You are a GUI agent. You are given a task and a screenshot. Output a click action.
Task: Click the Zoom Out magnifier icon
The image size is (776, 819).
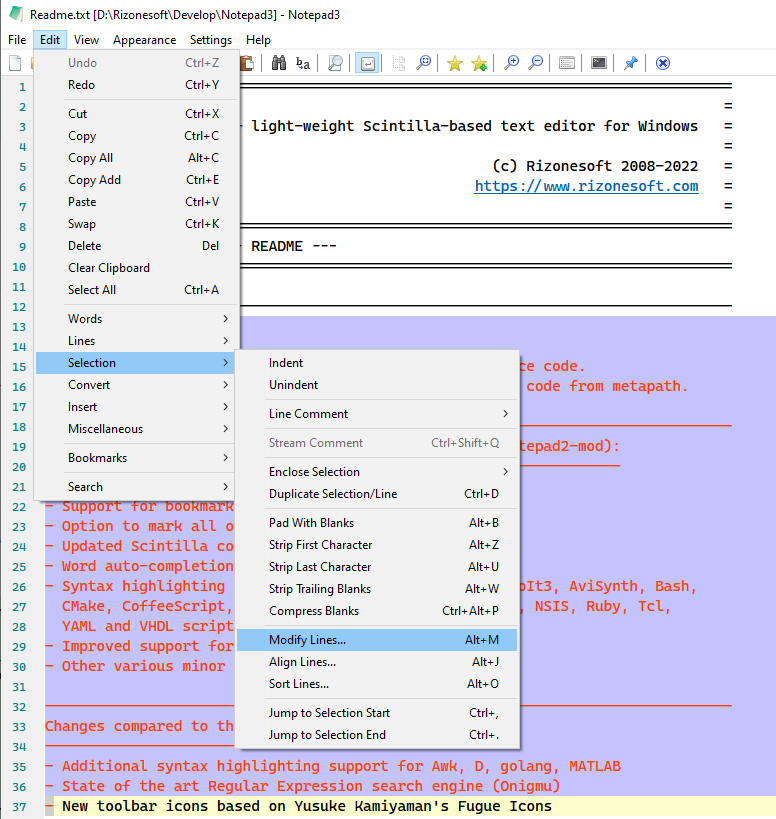(535, 63)
